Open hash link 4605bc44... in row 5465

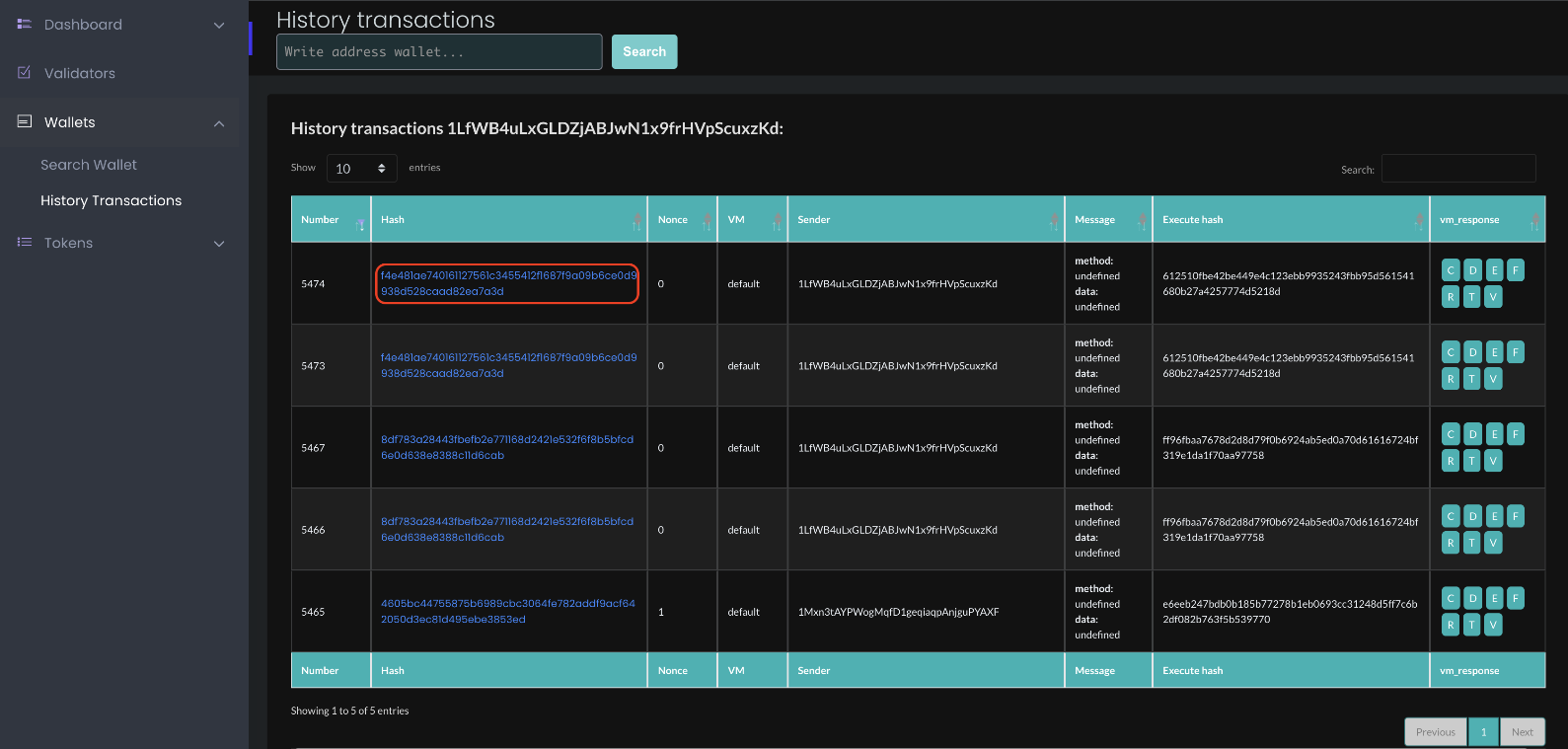tap(508, 611)
